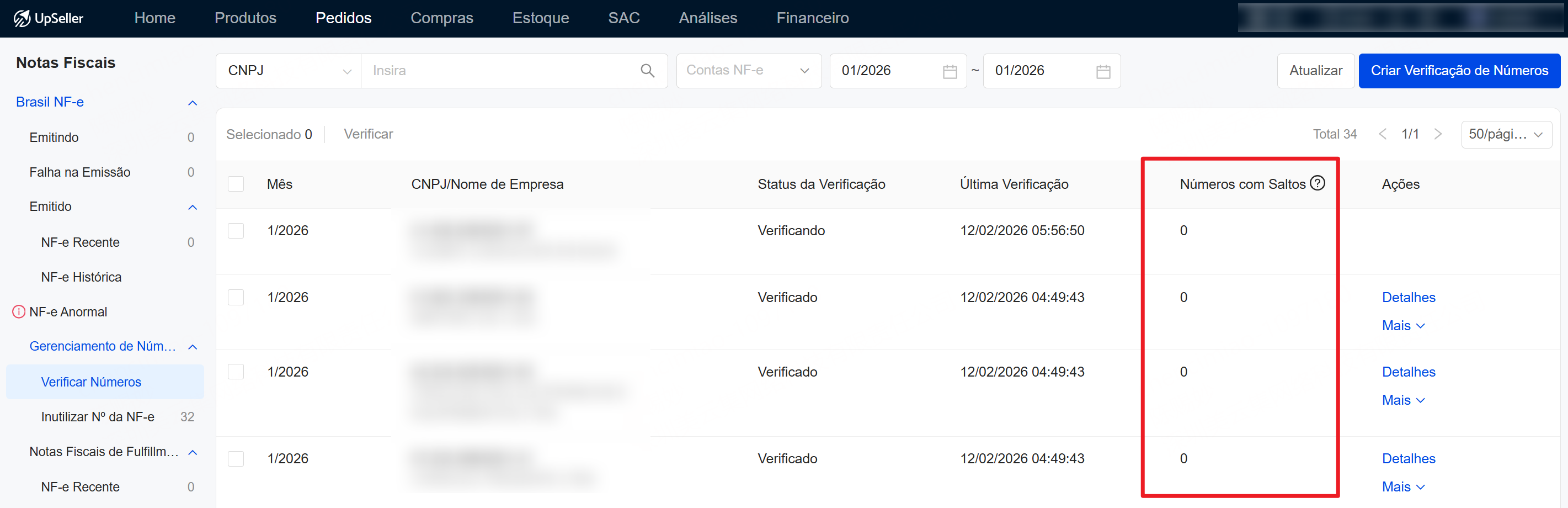The image size is (1568, 508).
Task: Go to next page arrow
Action: click(x=1438, y=134)
